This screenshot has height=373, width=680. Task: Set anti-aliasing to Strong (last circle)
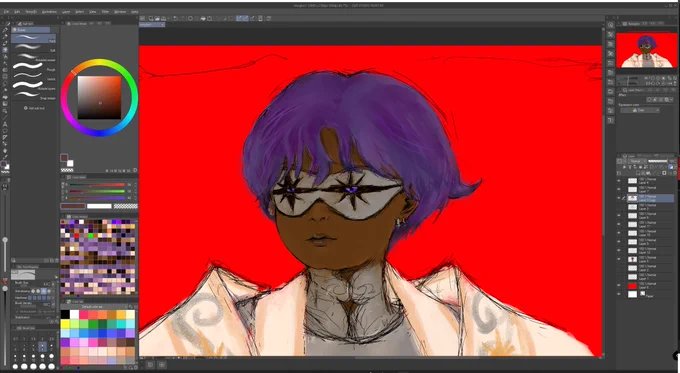click(x=48, y=291)
